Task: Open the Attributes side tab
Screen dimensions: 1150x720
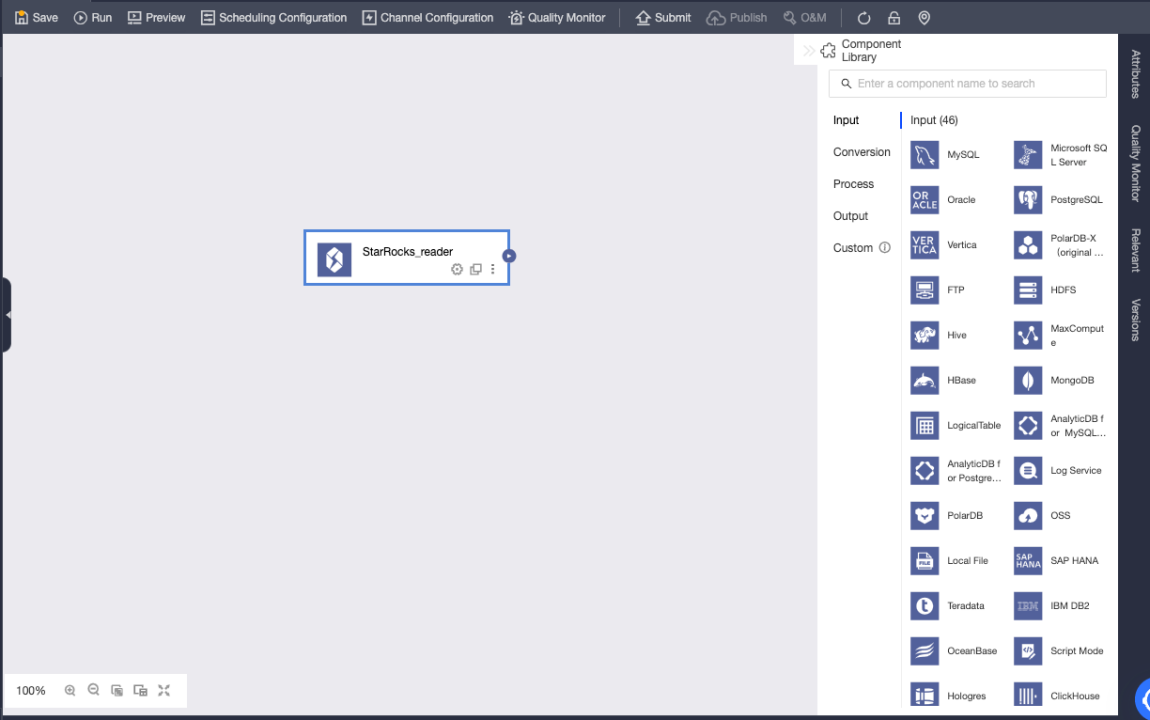Action: 1136,74
